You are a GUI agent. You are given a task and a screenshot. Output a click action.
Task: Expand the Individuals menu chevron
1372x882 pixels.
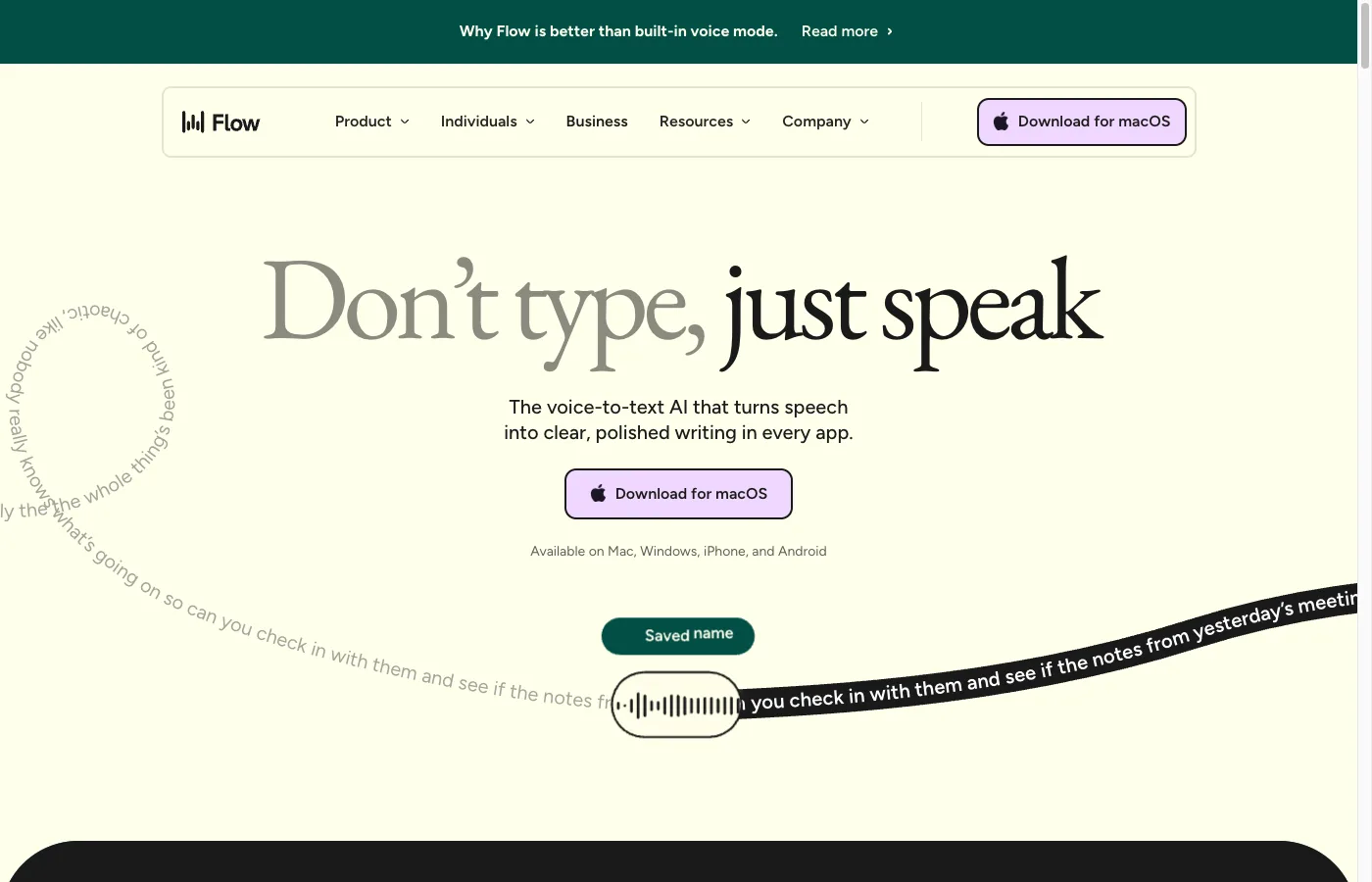tap(530, 122)
